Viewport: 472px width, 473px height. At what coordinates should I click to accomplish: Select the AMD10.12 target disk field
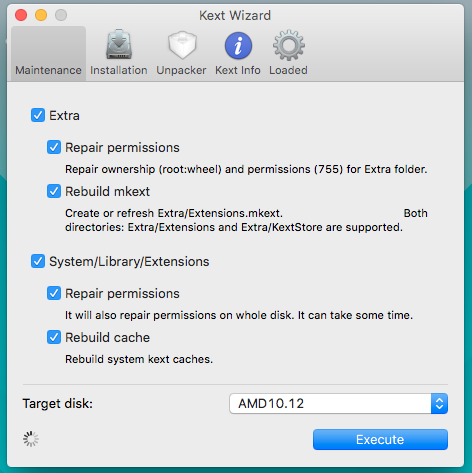[338, 404]
